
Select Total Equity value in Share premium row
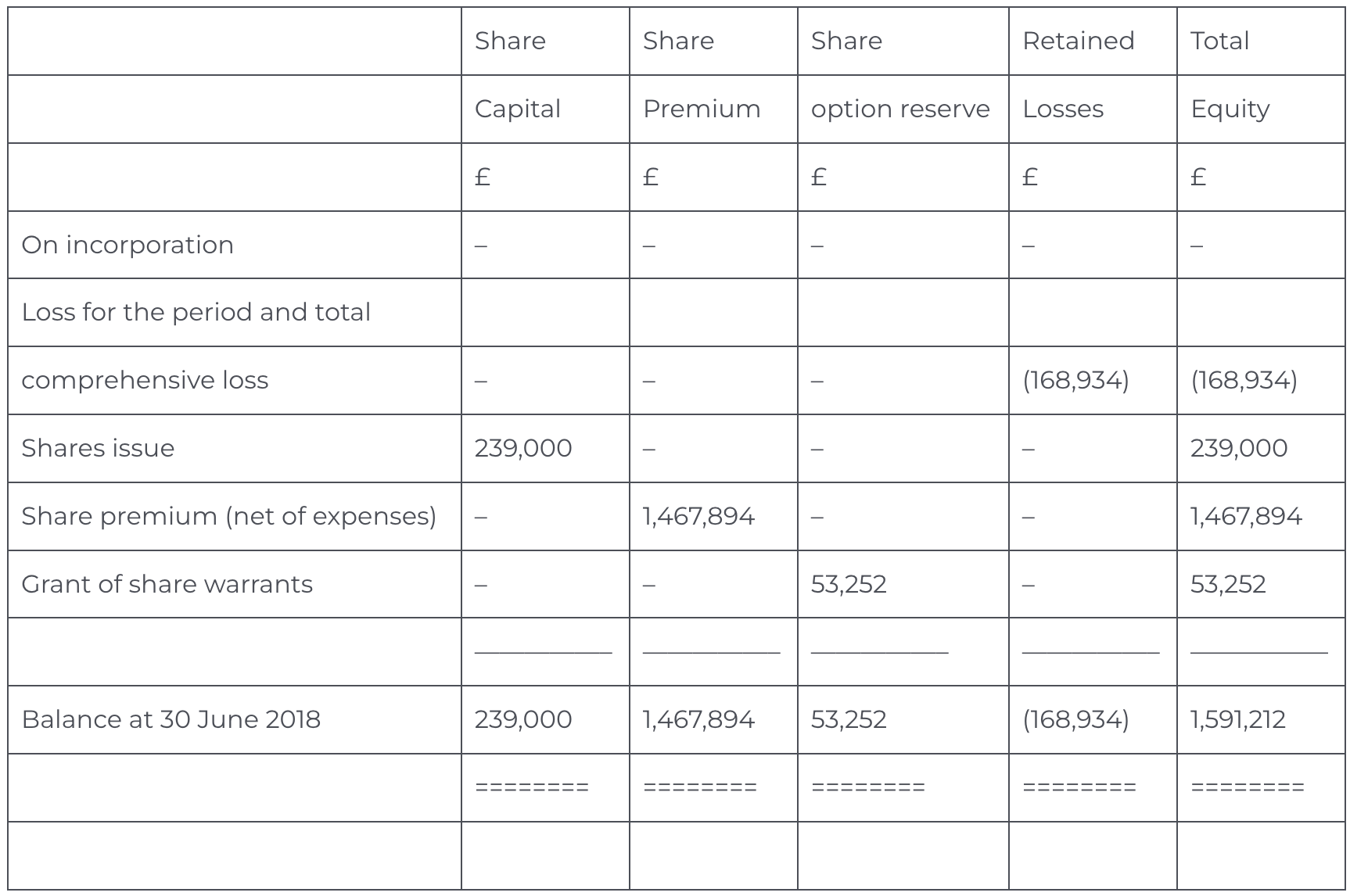(x=1245, y=517)
